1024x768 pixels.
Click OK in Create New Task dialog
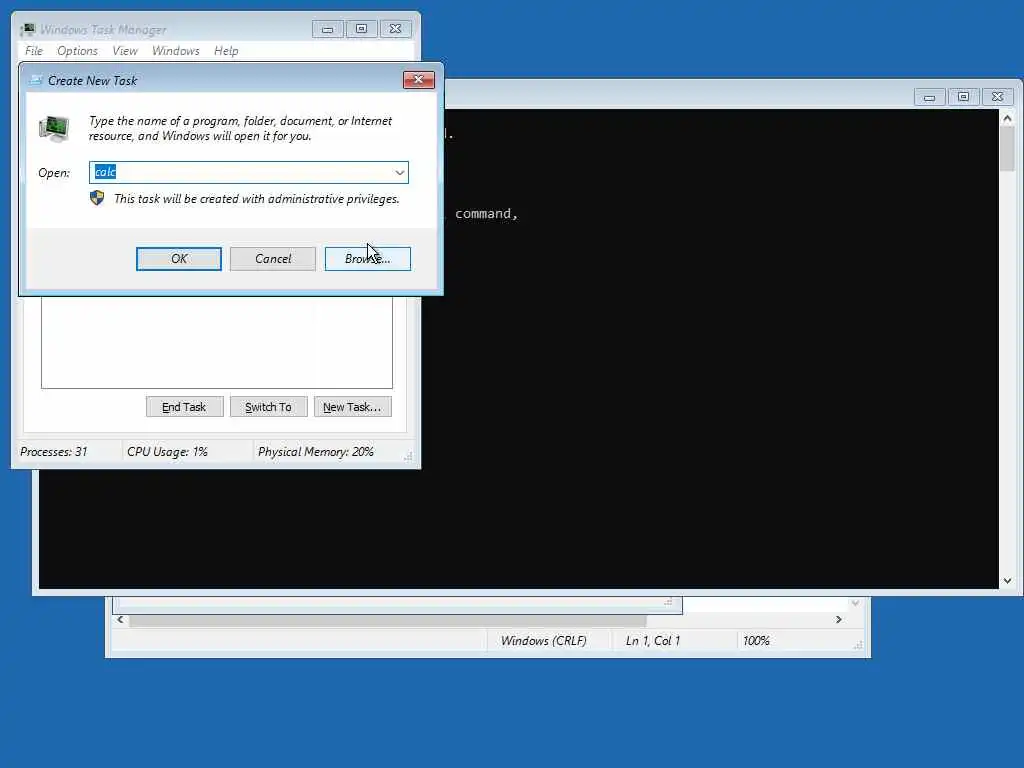point(178,259)
